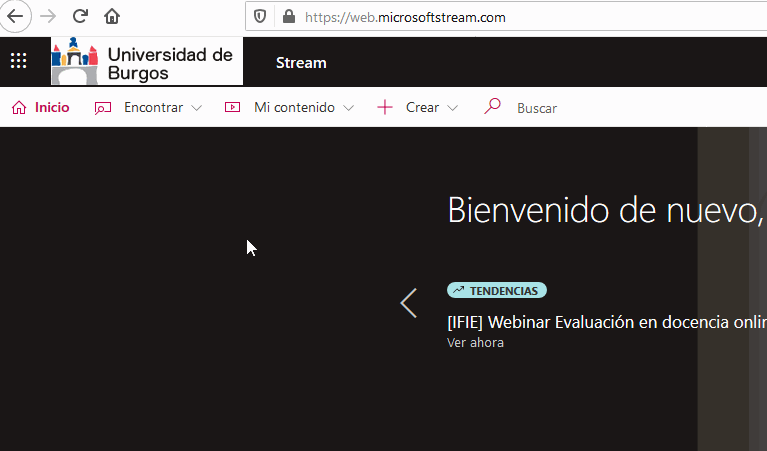
Task: Click the magnifying glass search icon
Action: click(492, 106)
